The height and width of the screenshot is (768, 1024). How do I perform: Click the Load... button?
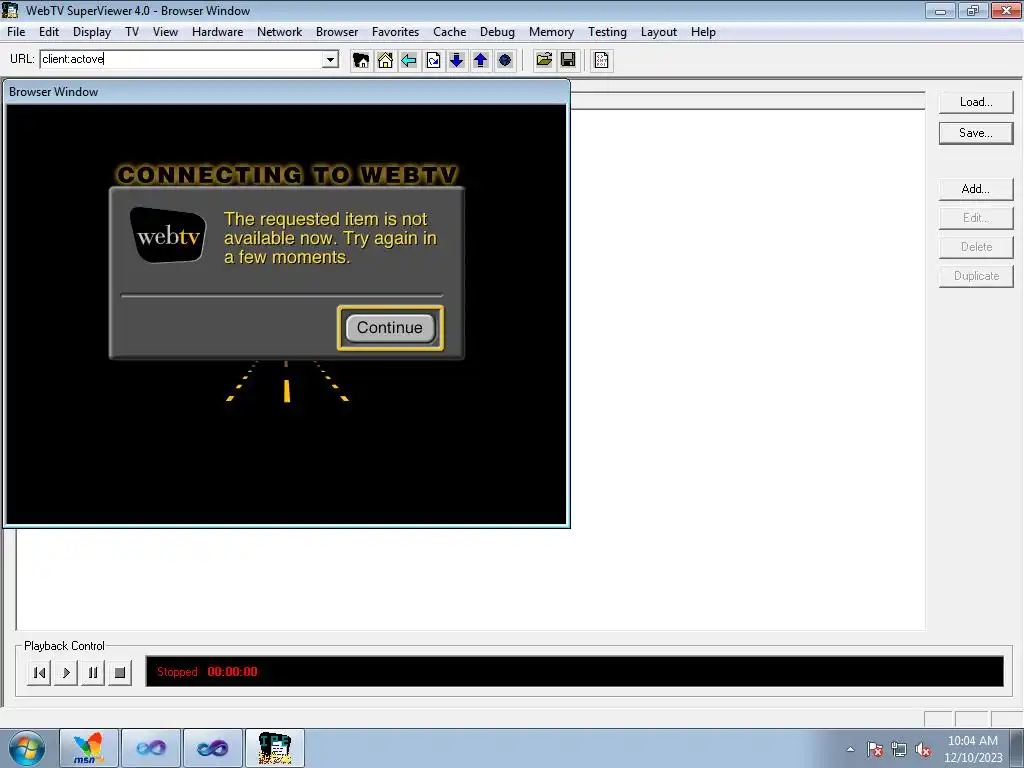pyautogui.click(x=976, y=102)
